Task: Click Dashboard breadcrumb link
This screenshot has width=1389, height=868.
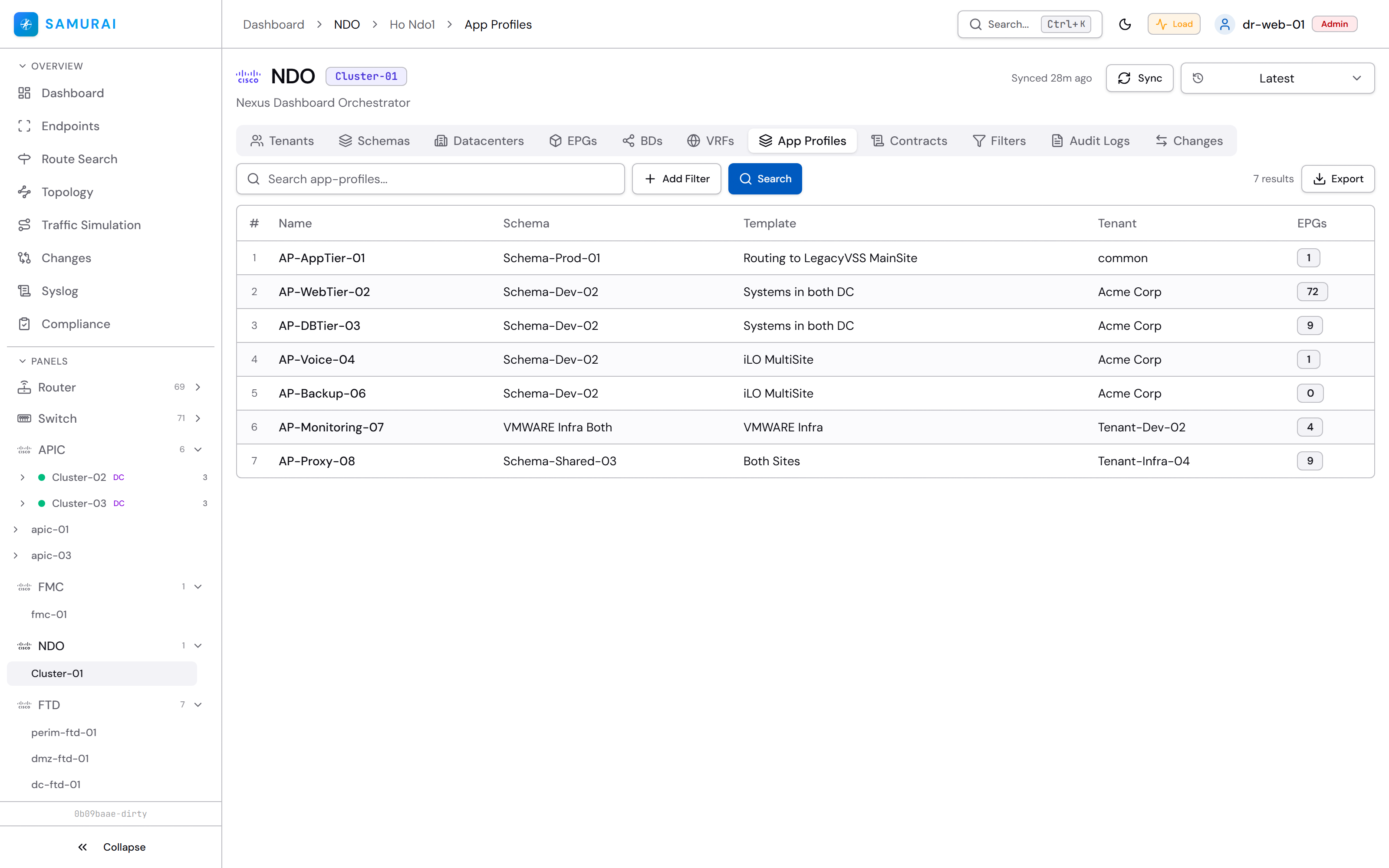Action: click(273, 24)
